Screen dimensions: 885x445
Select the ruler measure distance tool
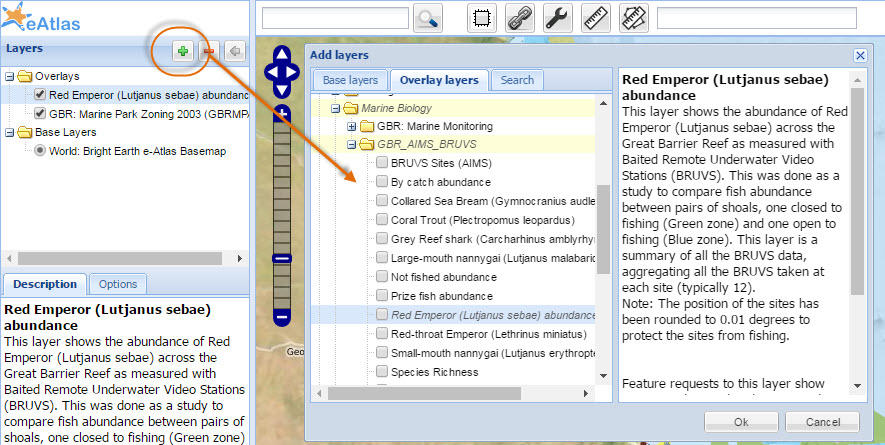596,19
